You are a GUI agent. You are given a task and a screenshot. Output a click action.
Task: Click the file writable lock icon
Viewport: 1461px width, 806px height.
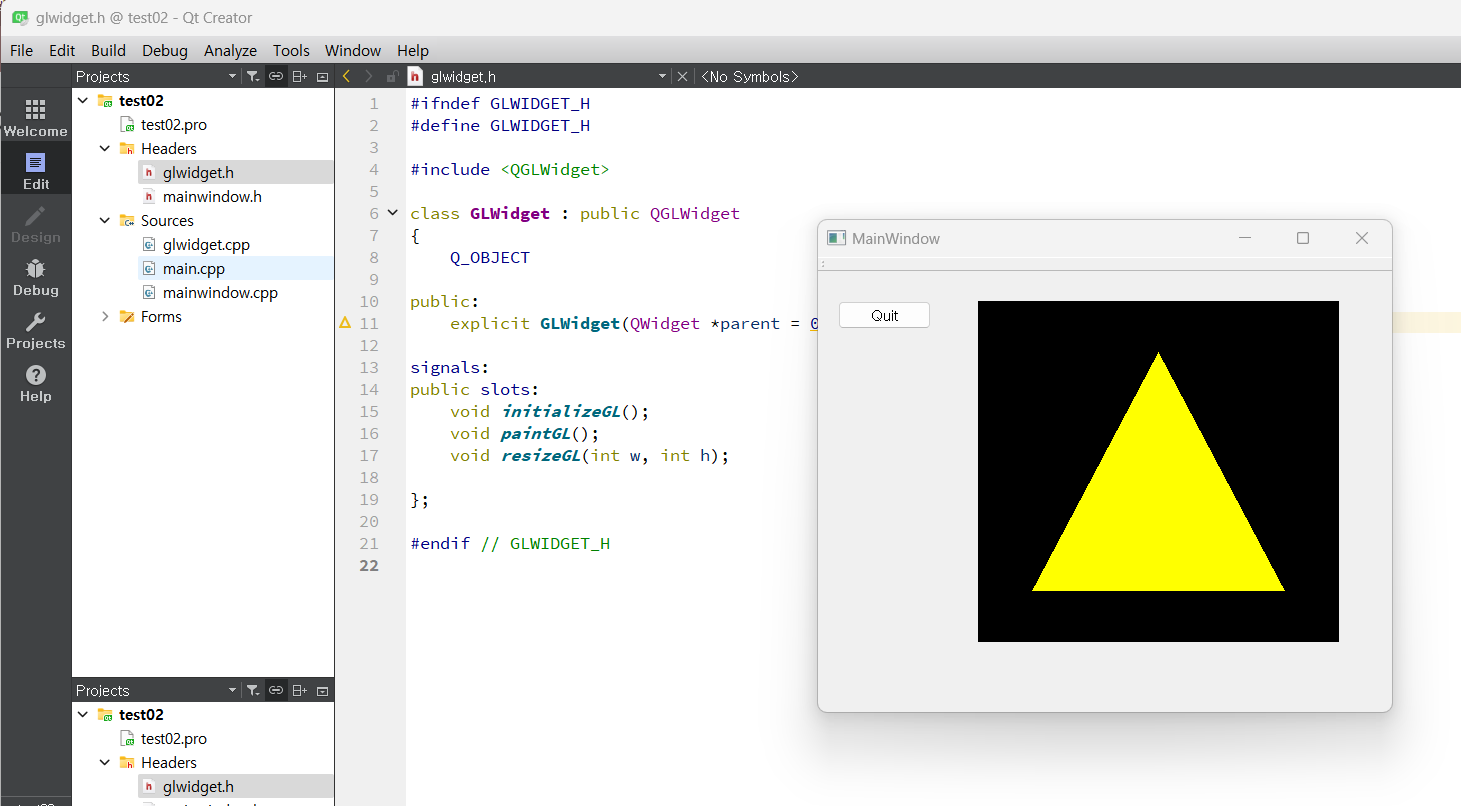[x=392, y=76]
